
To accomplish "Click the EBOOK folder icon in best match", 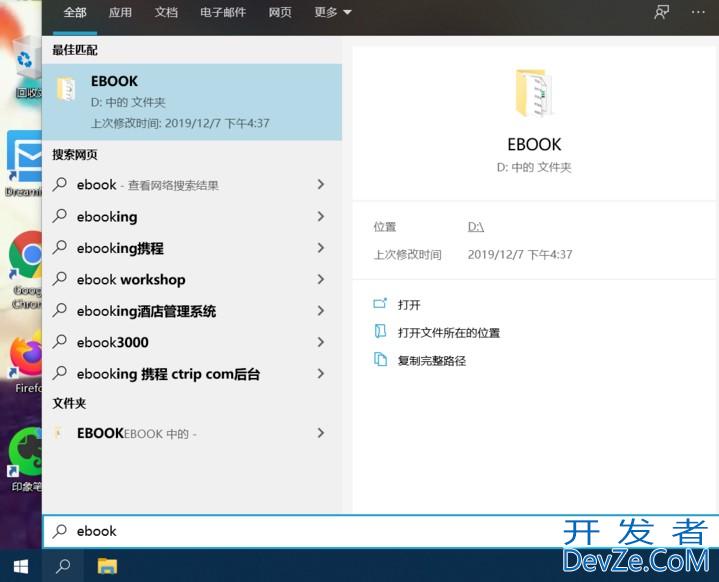I will pyautogui.click(x=66, y=89).
